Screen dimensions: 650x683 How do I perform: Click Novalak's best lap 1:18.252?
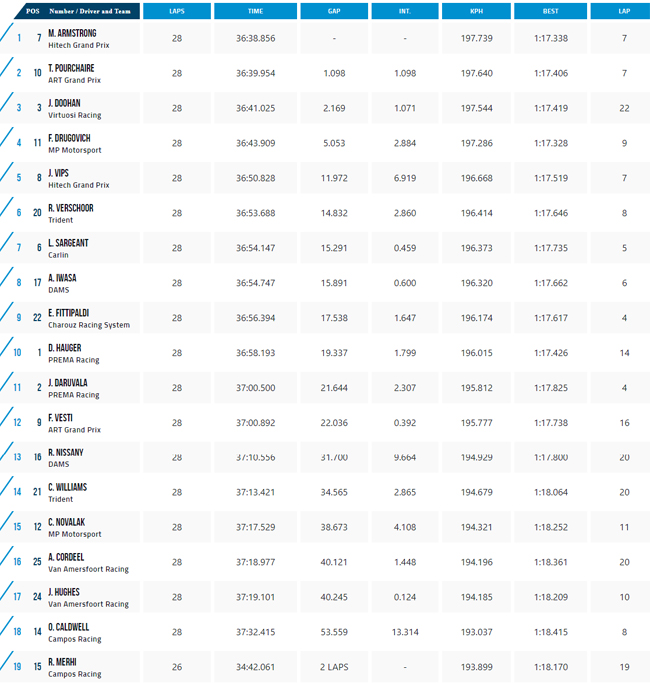point(551,527)
